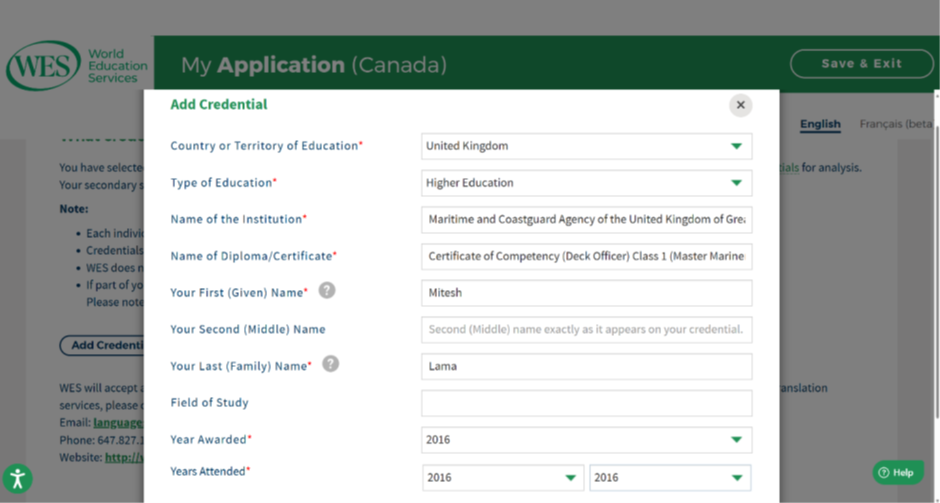Click the help icon beside Last (Family) Name

point(330,364)
